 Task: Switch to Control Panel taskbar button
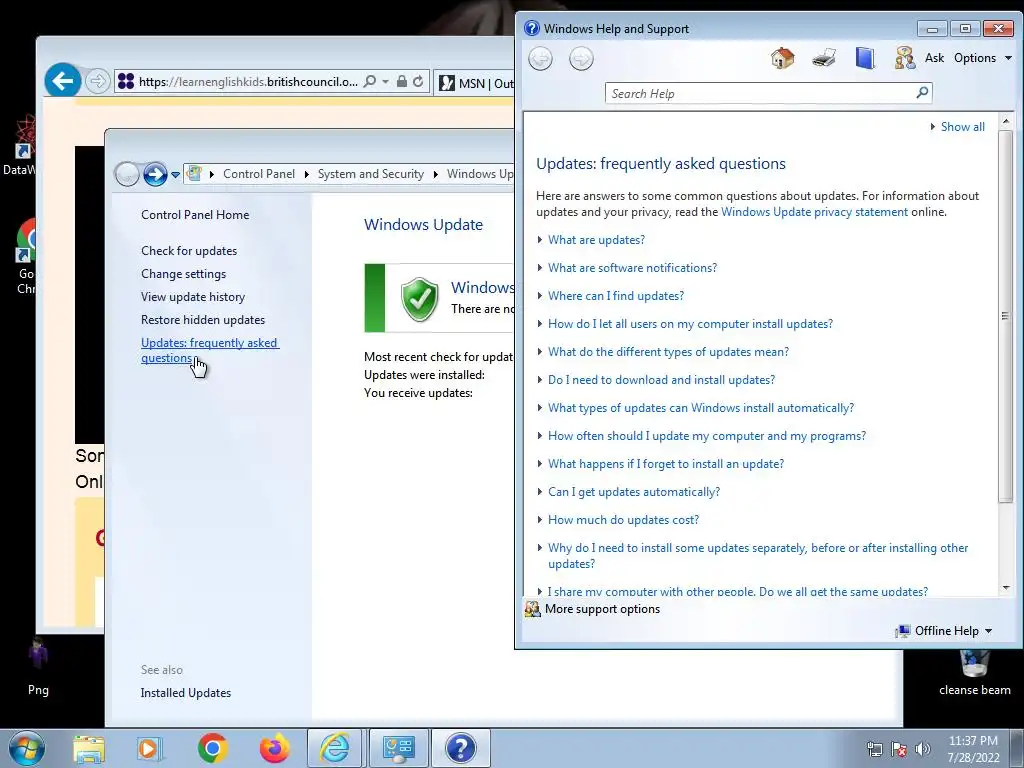point(399,748)
